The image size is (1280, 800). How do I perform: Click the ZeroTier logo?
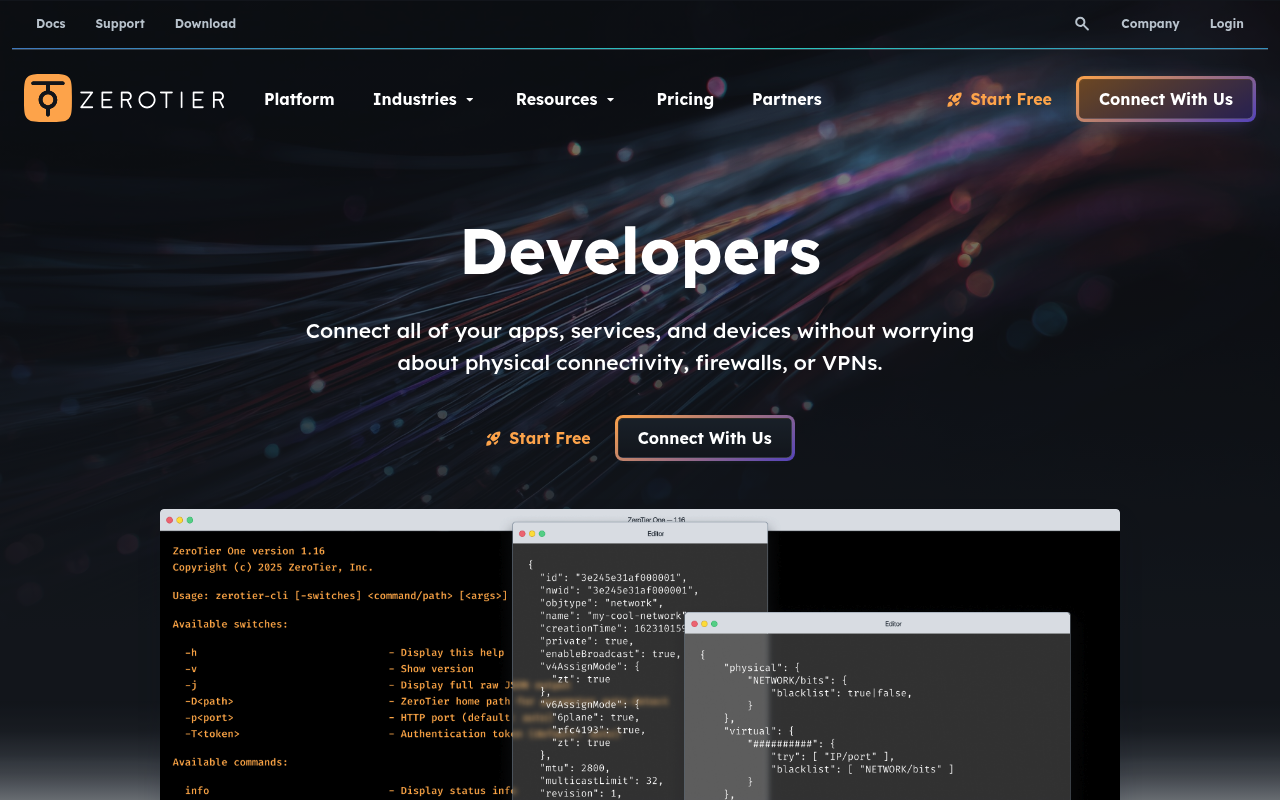coord(125,98)
